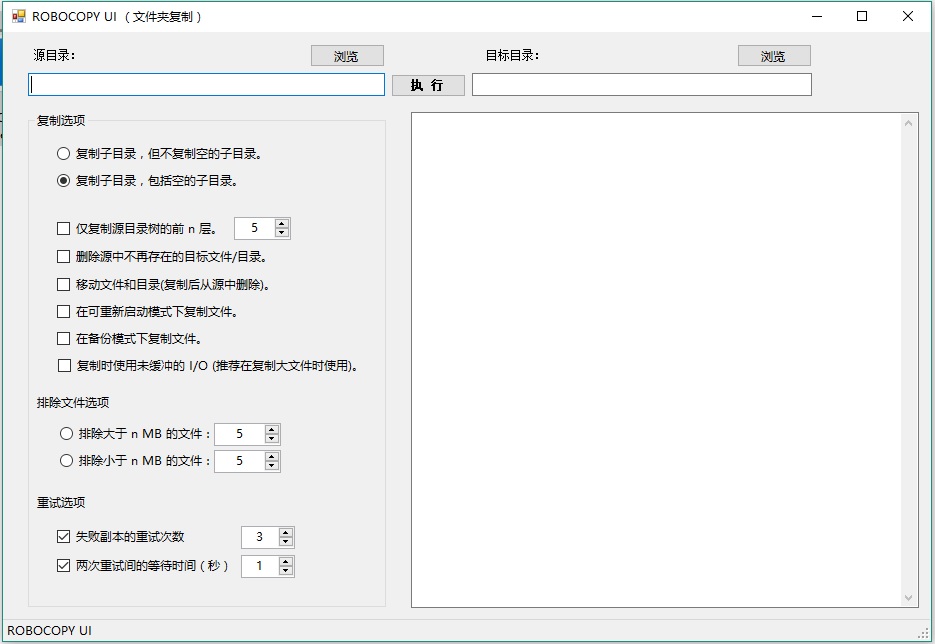The width and height of the screenshot is (935, 644).
Task: Focus the 源目录 path input field
Action: pyautogui.click(x=206, y=85)
